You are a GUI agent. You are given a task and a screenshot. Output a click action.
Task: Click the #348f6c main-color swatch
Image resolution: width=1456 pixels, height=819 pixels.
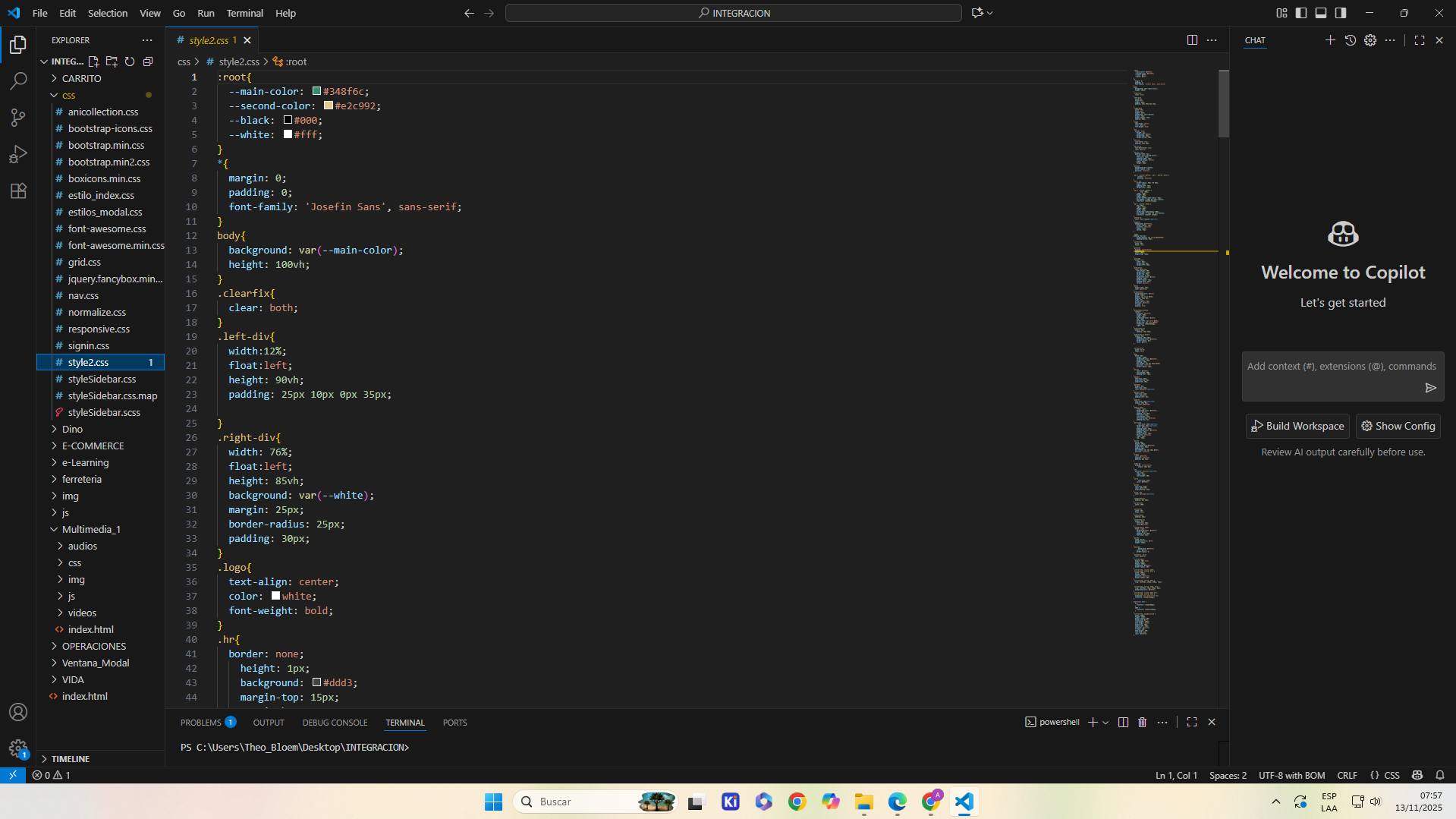click(x=316, y=91)
